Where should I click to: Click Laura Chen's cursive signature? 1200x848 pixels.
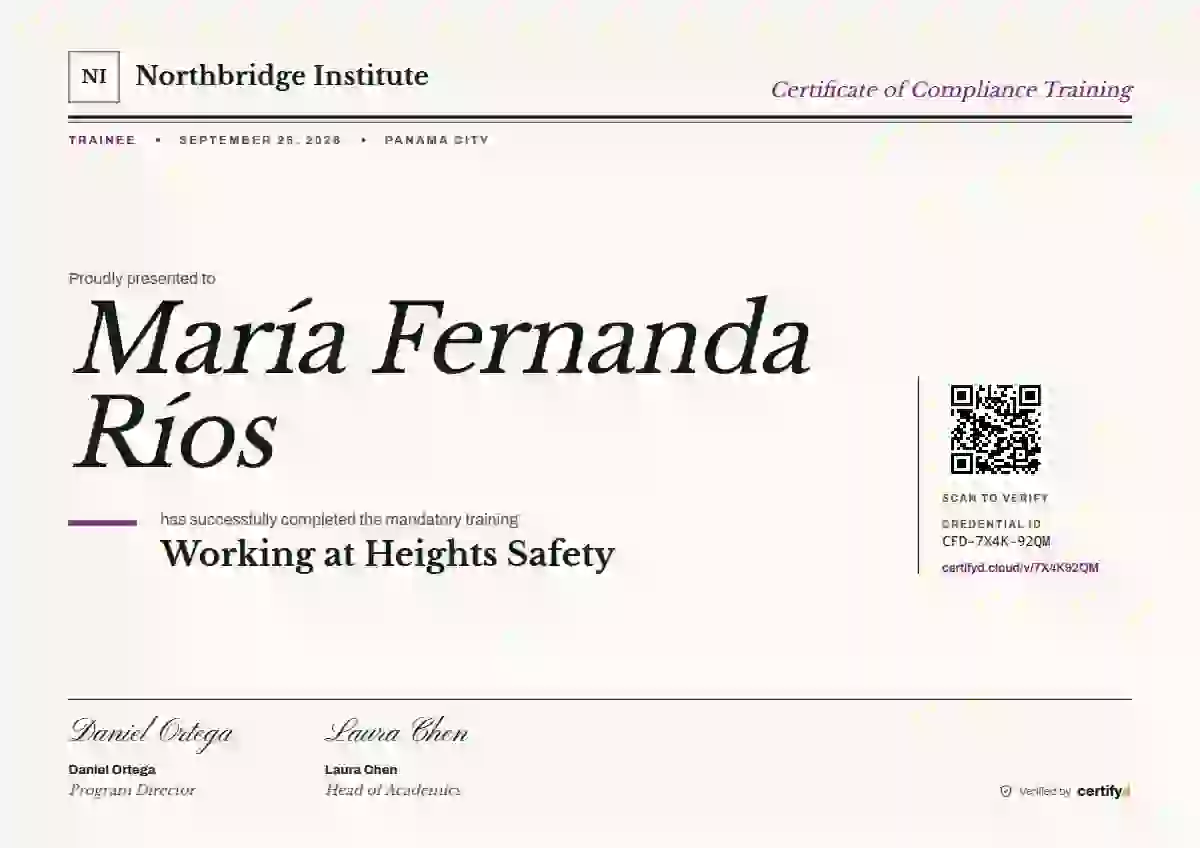[x=396, y=732]
